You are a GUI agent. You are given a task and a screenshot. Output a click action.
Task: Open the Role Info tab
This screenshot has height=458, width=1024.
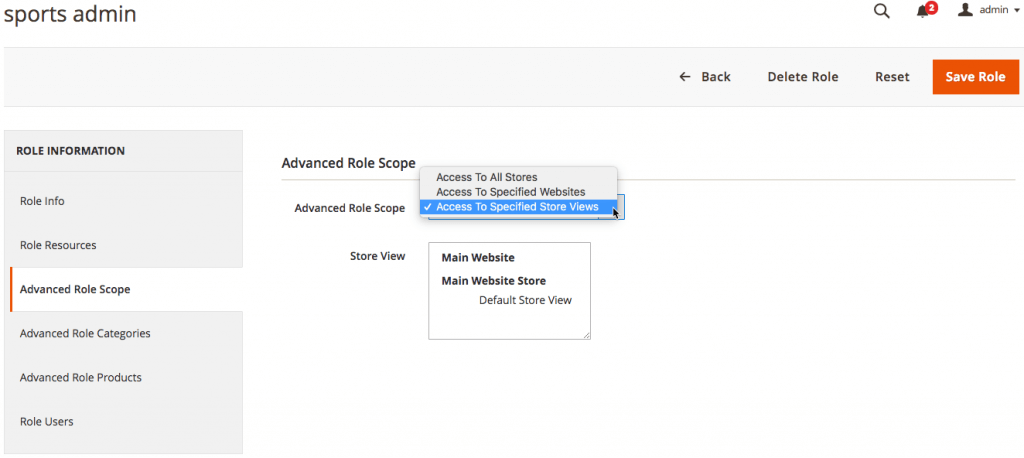42,201
